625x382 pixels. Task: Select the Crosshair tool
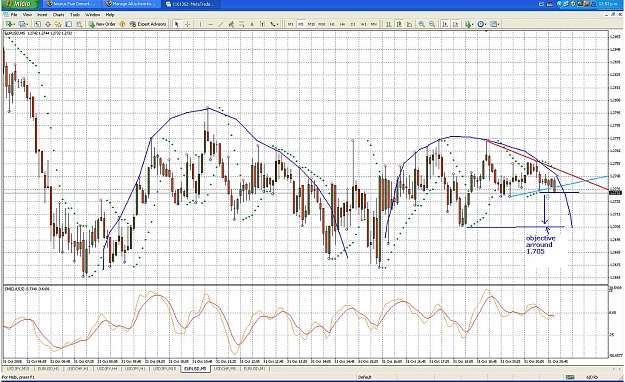(187, 24)
